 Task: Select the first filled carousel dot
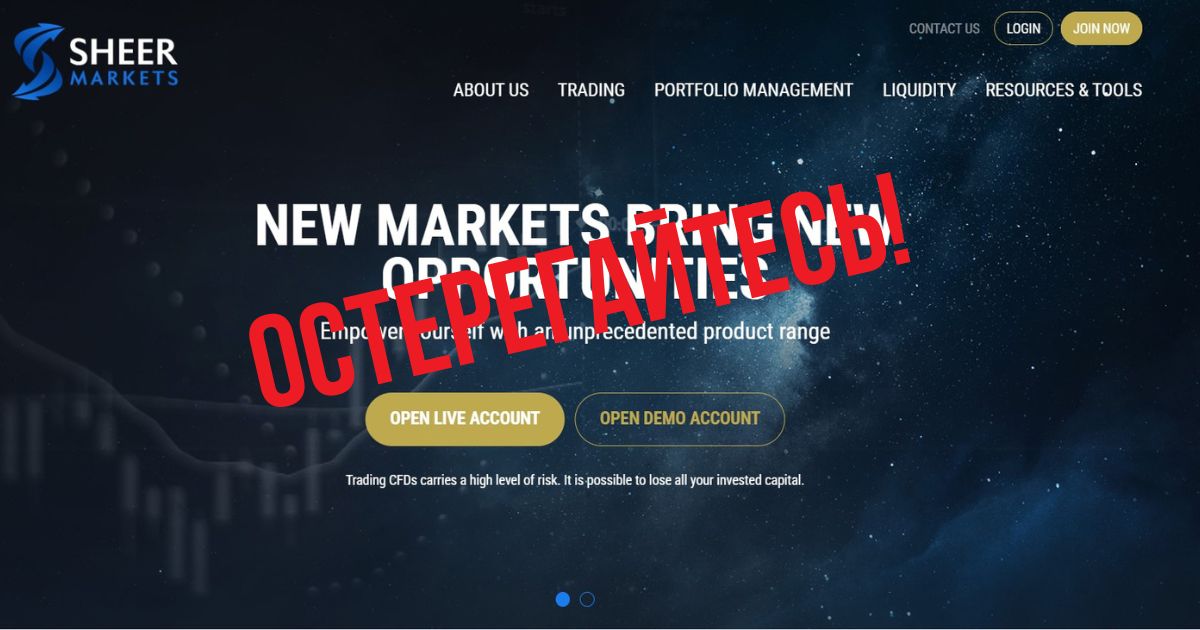click(x=563, y=599)
